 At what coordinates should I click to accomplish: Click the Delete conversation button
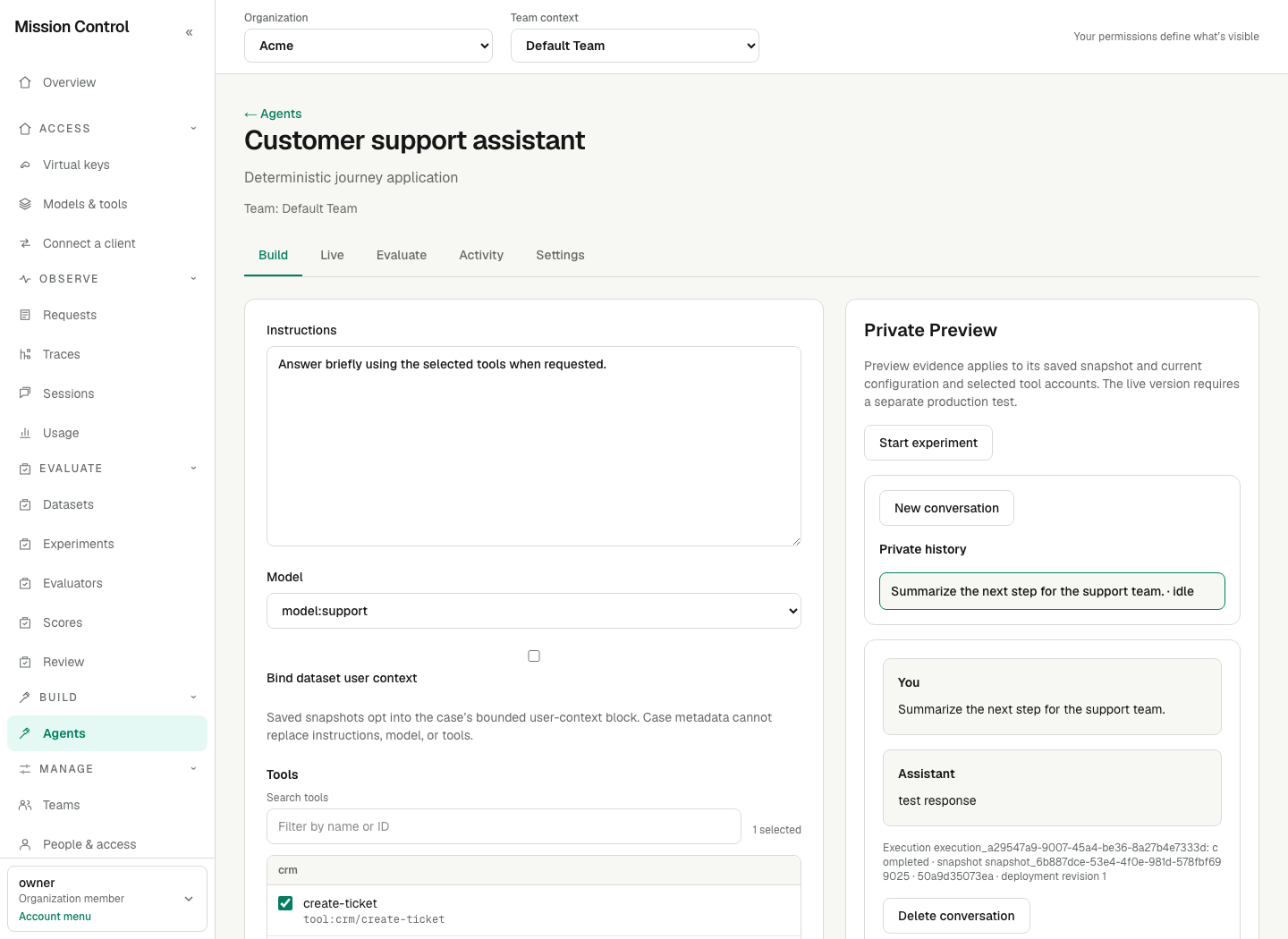pos(956,916)
